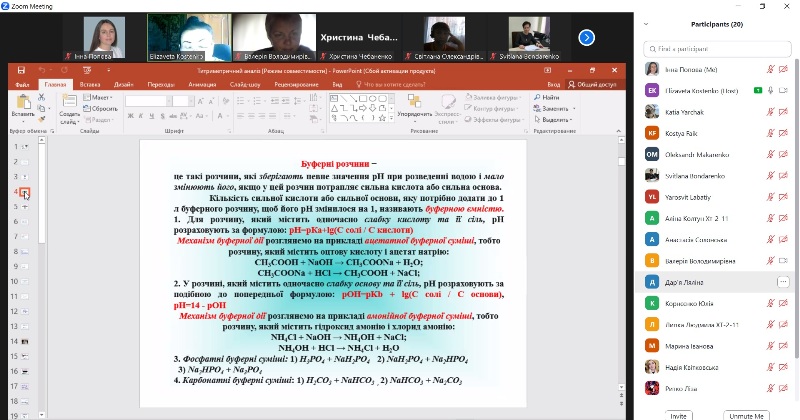This screenshot has height=420, width=800.
Task: Click camera-off icon next to Kostya Falk
Action: point(785,132)
